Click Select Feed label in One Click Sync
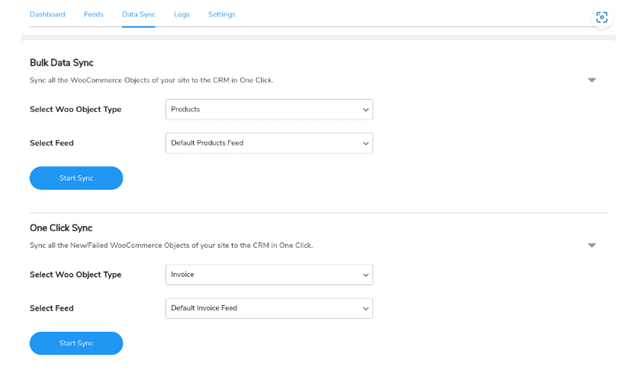 point(52,308)
